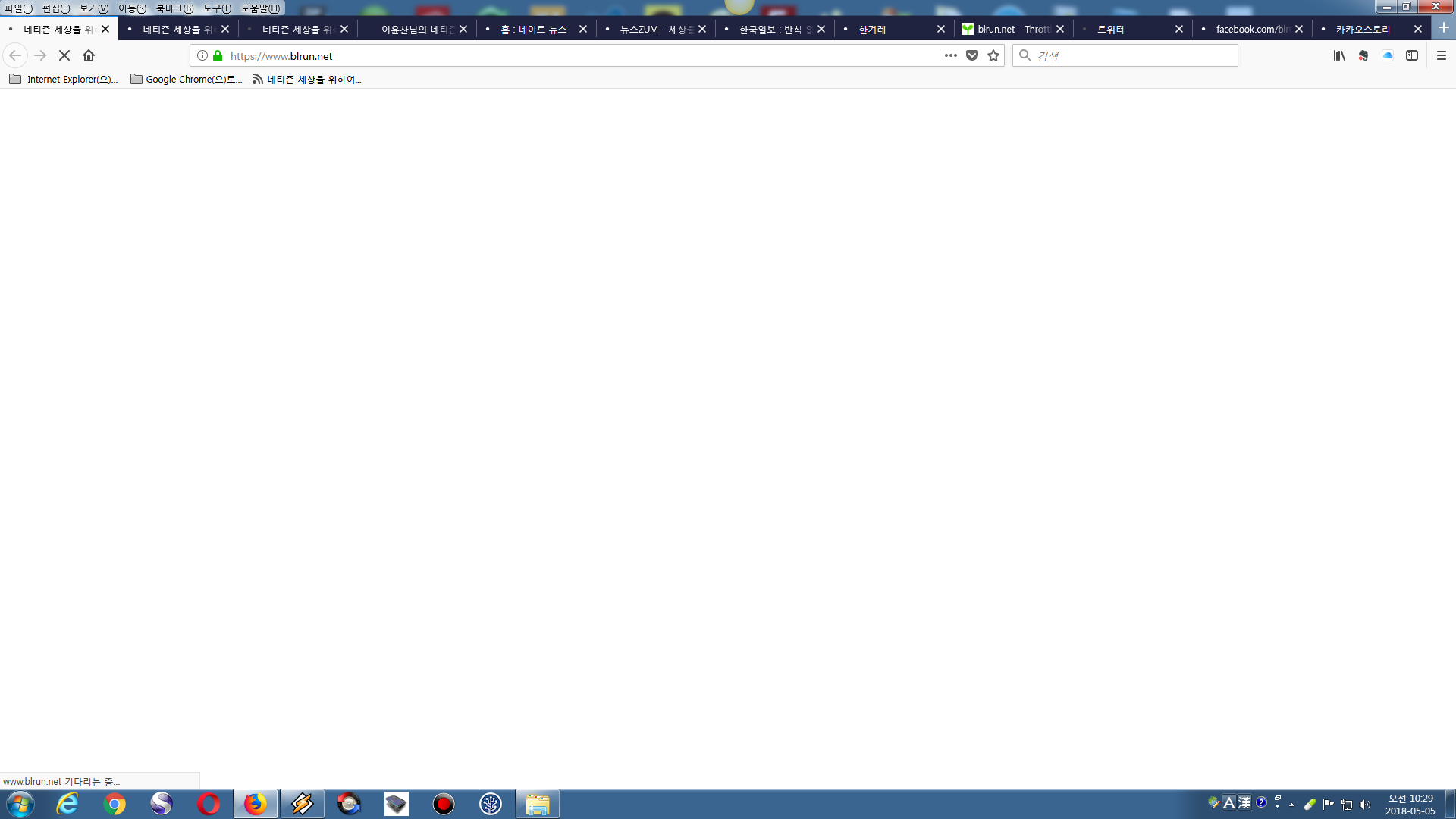The width and height of the screenshot is (1456, 819).
Task: Switch to the 이윤찬님의 네티즌 tab
Action: click(x=416, y=29)
